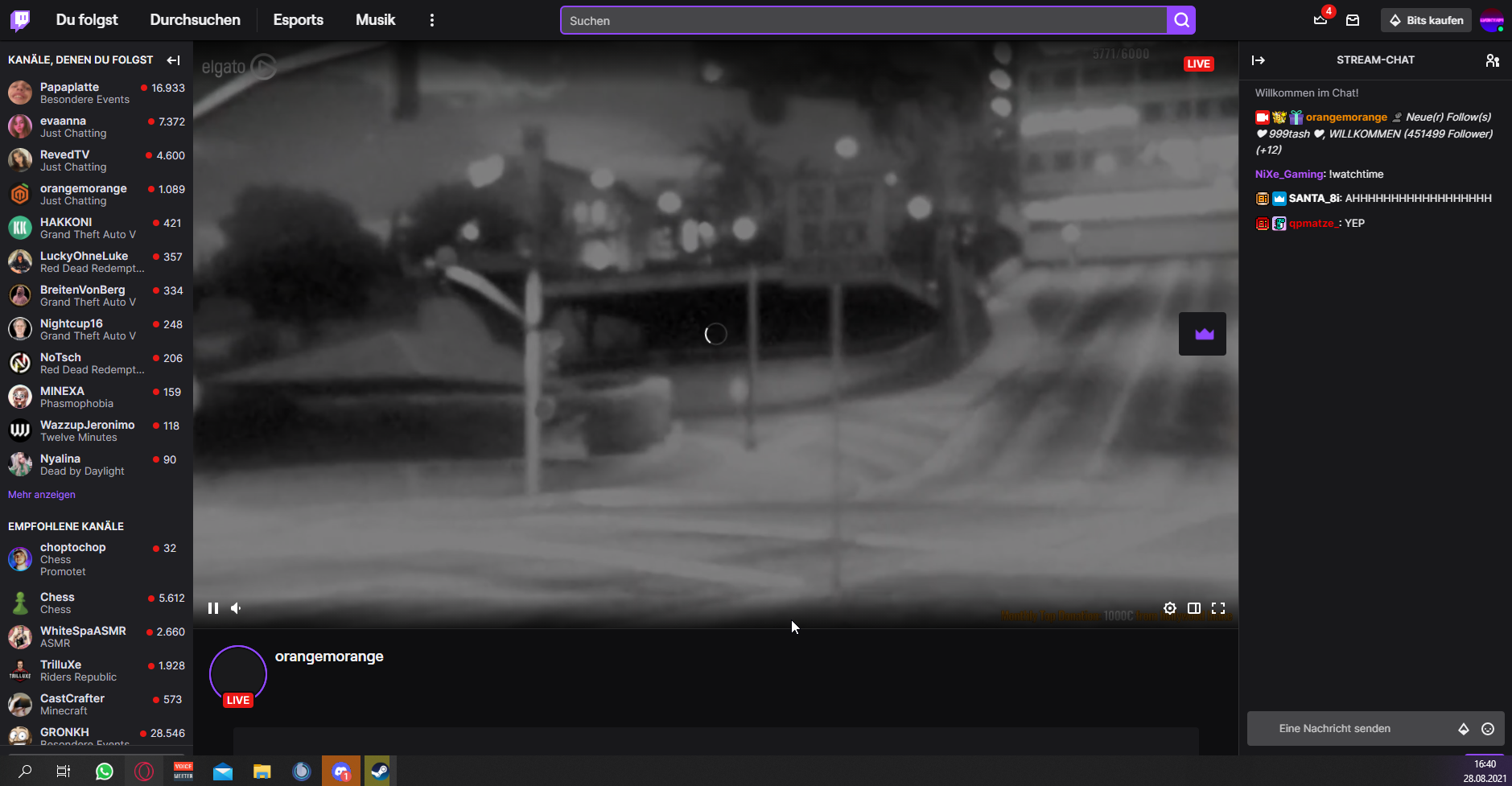Click the Twitch home logo
This screenshot has height=786, width=1512.
20,20
